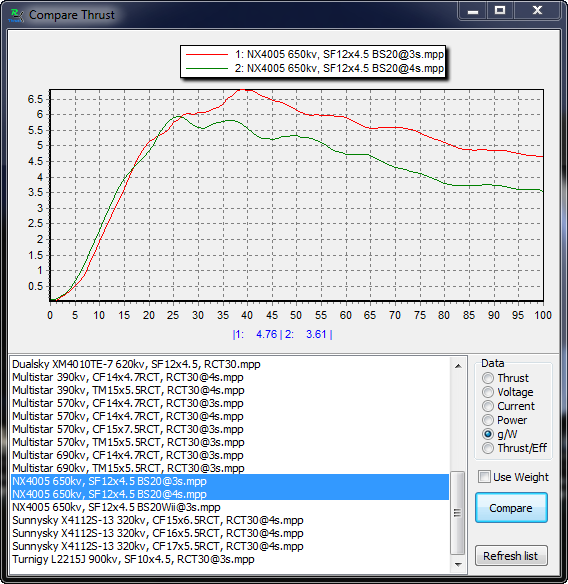The width and height of the screenshot is (568, 584).
Task: Select the Voltage data option
Action: click(x=488, y=392)
